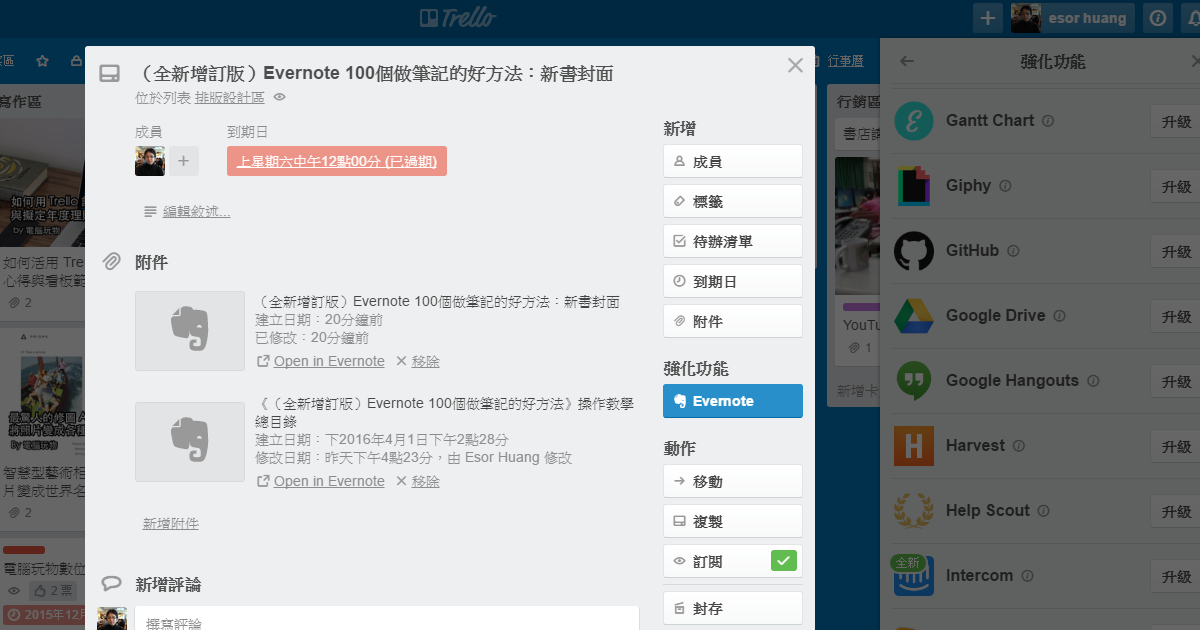Viewport: 1200px width, 630px height.
Task: Click the Help Scout power-up icon
Action: click(x=913, y=510)
